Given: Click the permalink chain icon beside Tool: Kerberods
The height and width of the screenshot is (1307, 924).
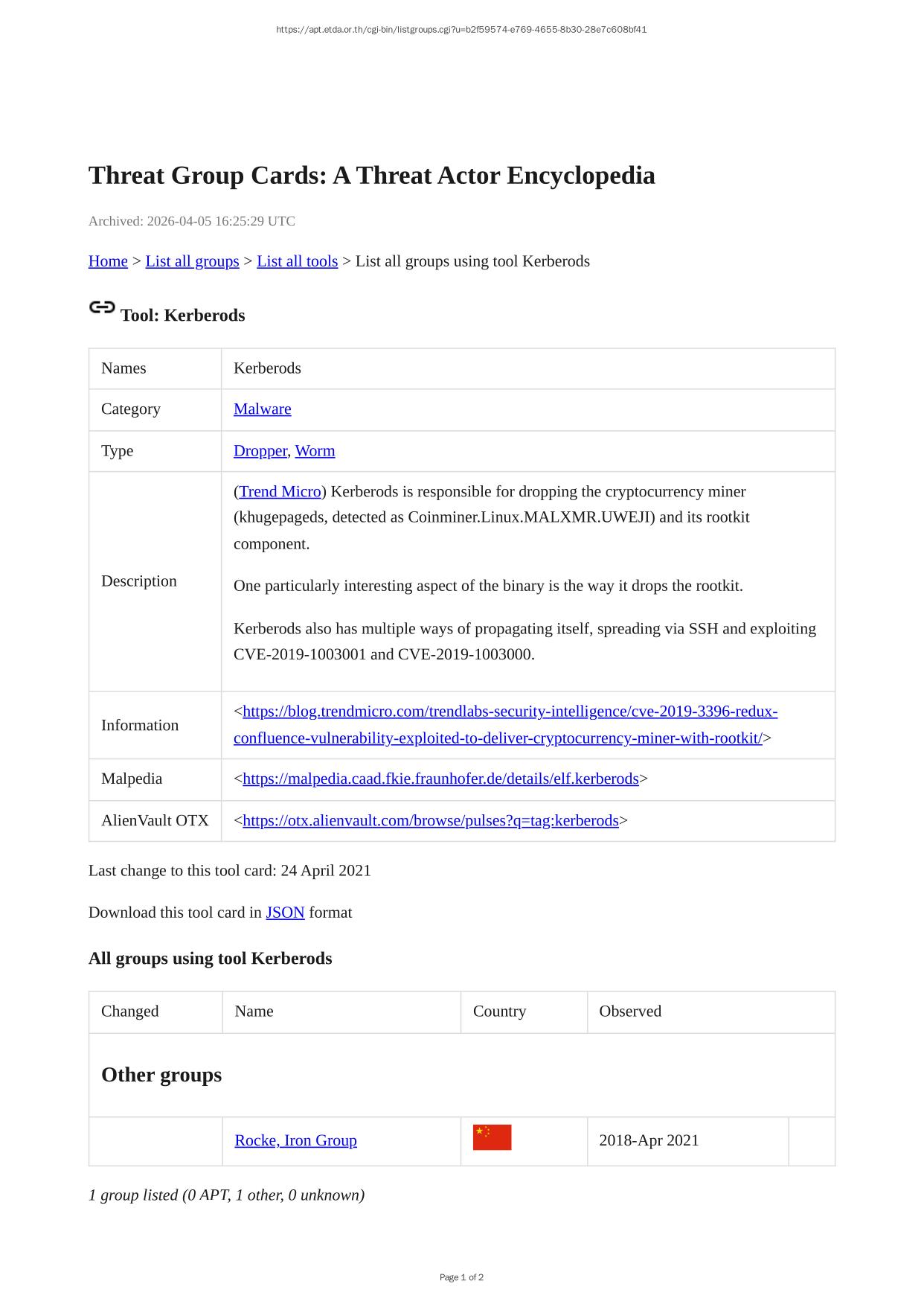Looking at the screenshot, I should click(102, 307).
